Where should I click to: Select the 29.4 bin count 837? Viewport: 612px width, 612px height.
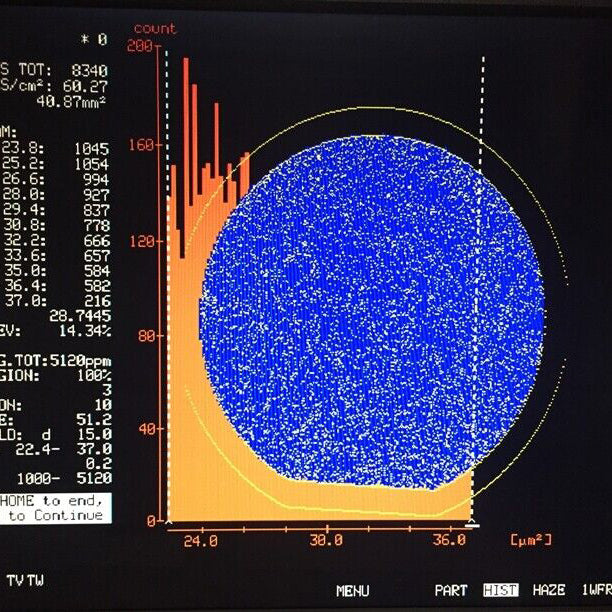pyautogui.click(x=96, y=210)
